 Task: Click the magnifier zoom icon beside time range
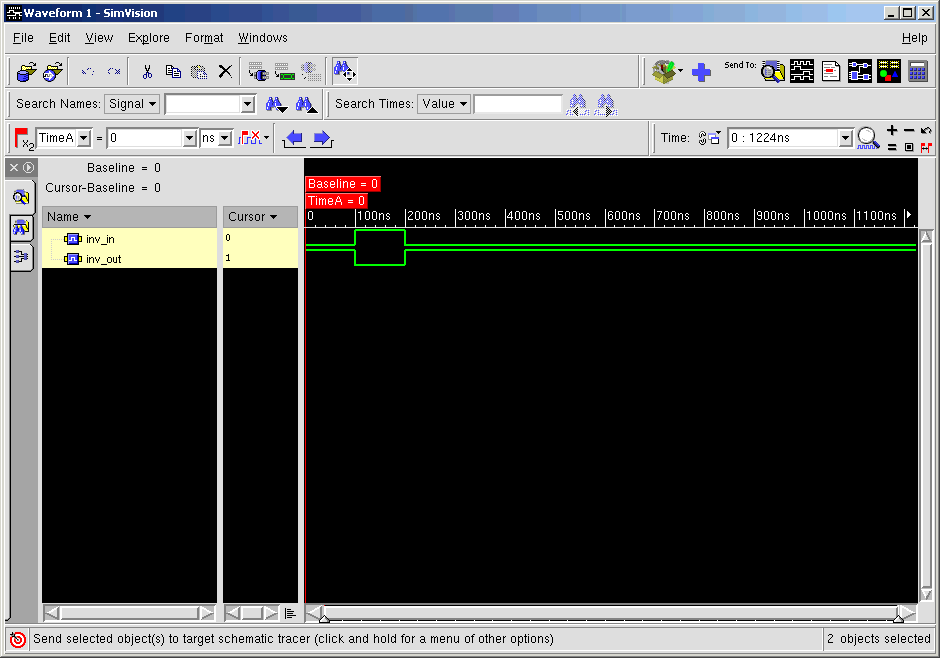pyautogui.click(x=867, y=138)
